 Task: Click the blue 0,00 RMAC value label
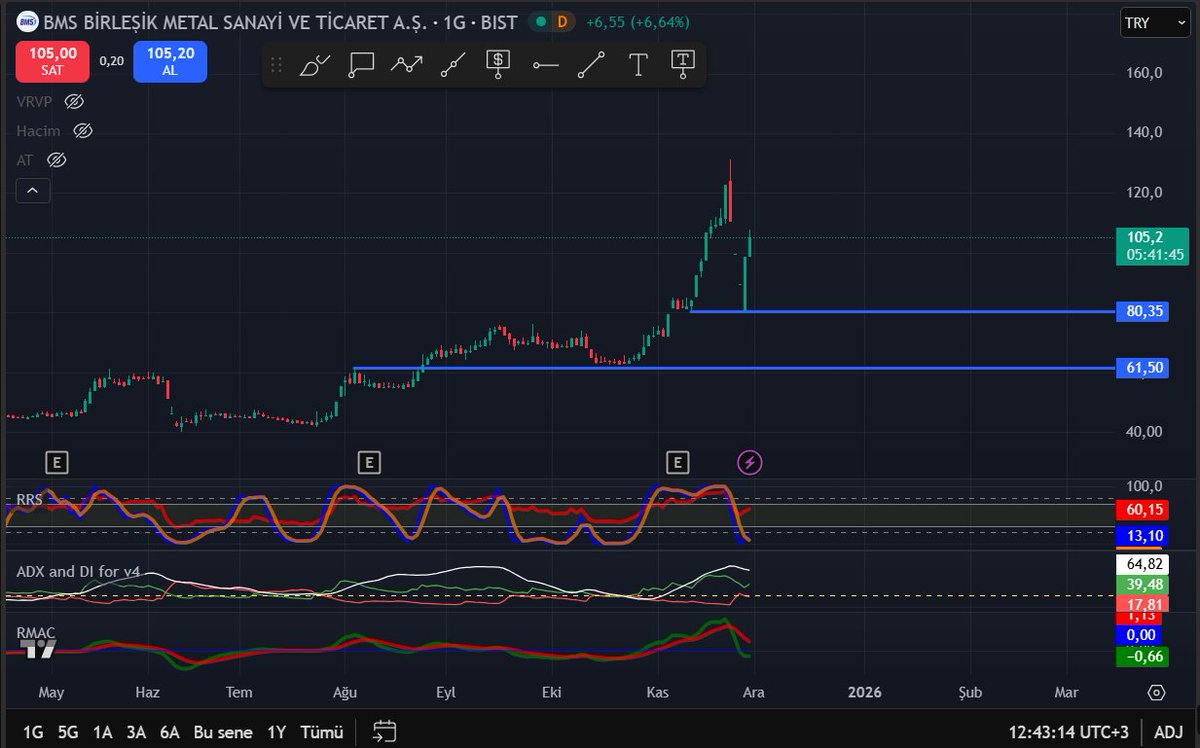pos(1140,635)
